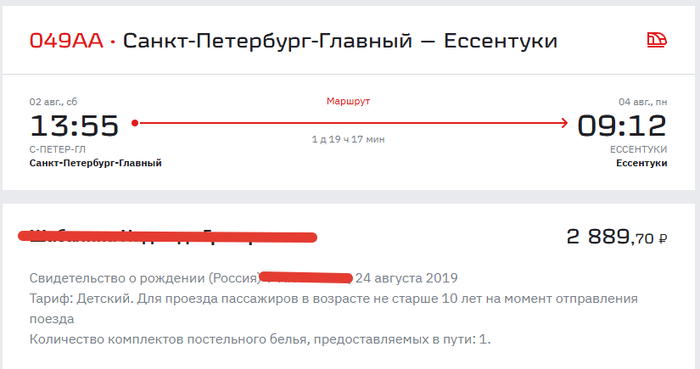Click the redacted passenger name

167,237
